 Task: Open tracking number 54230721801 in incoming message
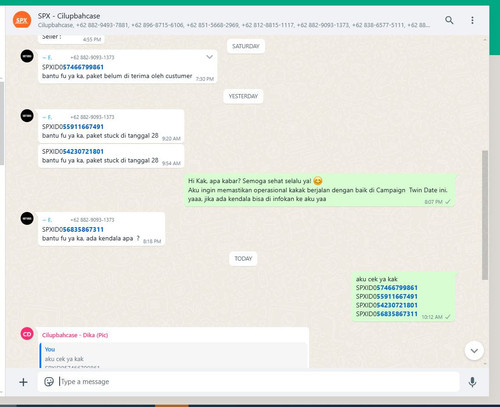[x=83, y=151]
